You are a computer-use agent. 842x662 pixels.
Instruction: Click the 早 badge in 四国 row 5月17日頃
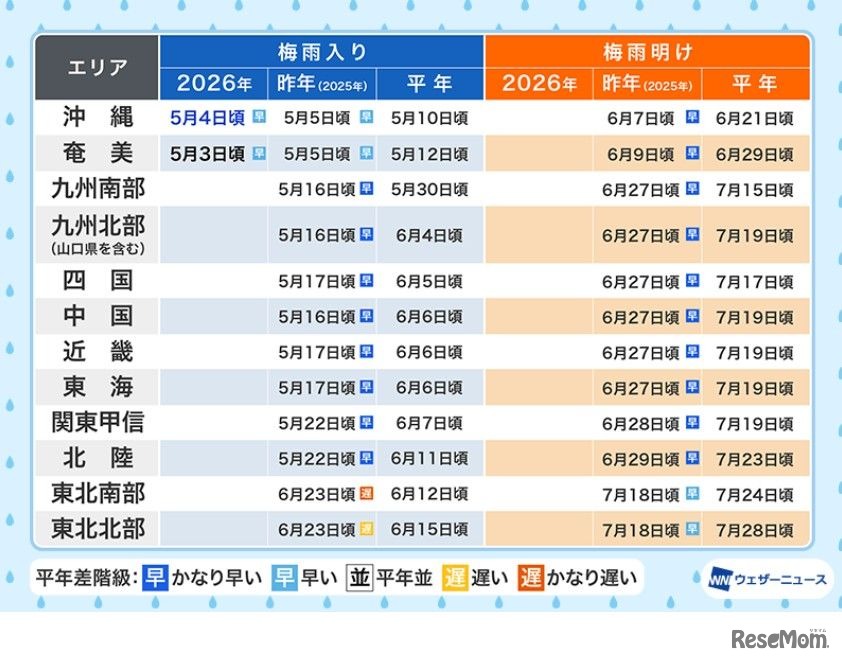(366, 280)
